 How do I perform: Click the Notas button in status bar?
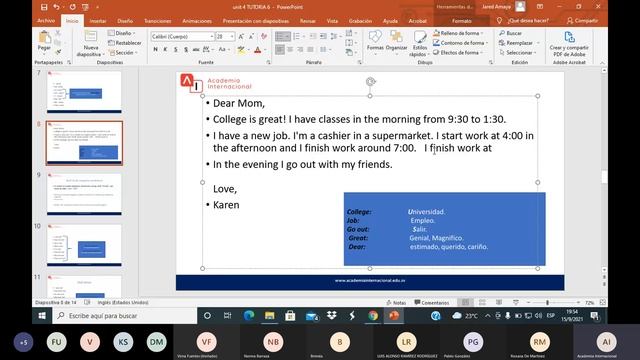[396, 302]
